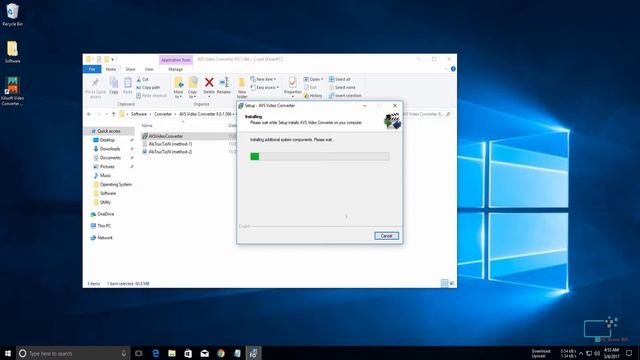Open the Software folder on desktop
Screen dimensions: 640x360
point(12,52)
